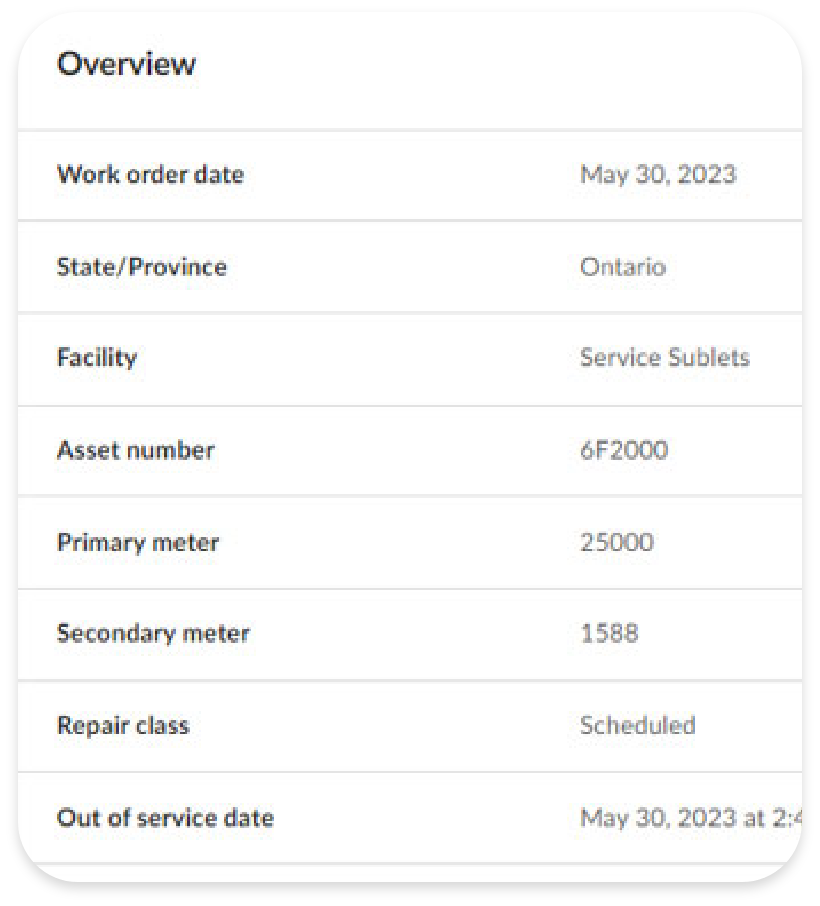Click the Service Sublets value

click(x=665, y=358)
